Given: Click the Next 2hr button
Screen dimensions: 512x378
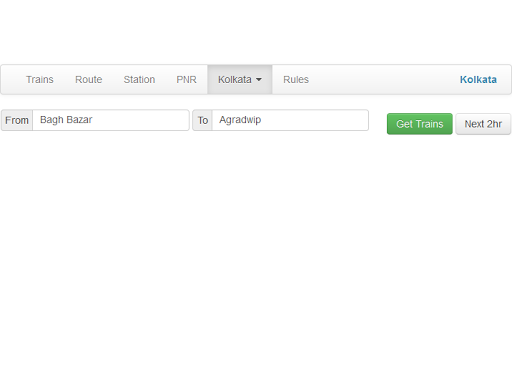Looking at the screenshot, I should (x=483, y=124).
